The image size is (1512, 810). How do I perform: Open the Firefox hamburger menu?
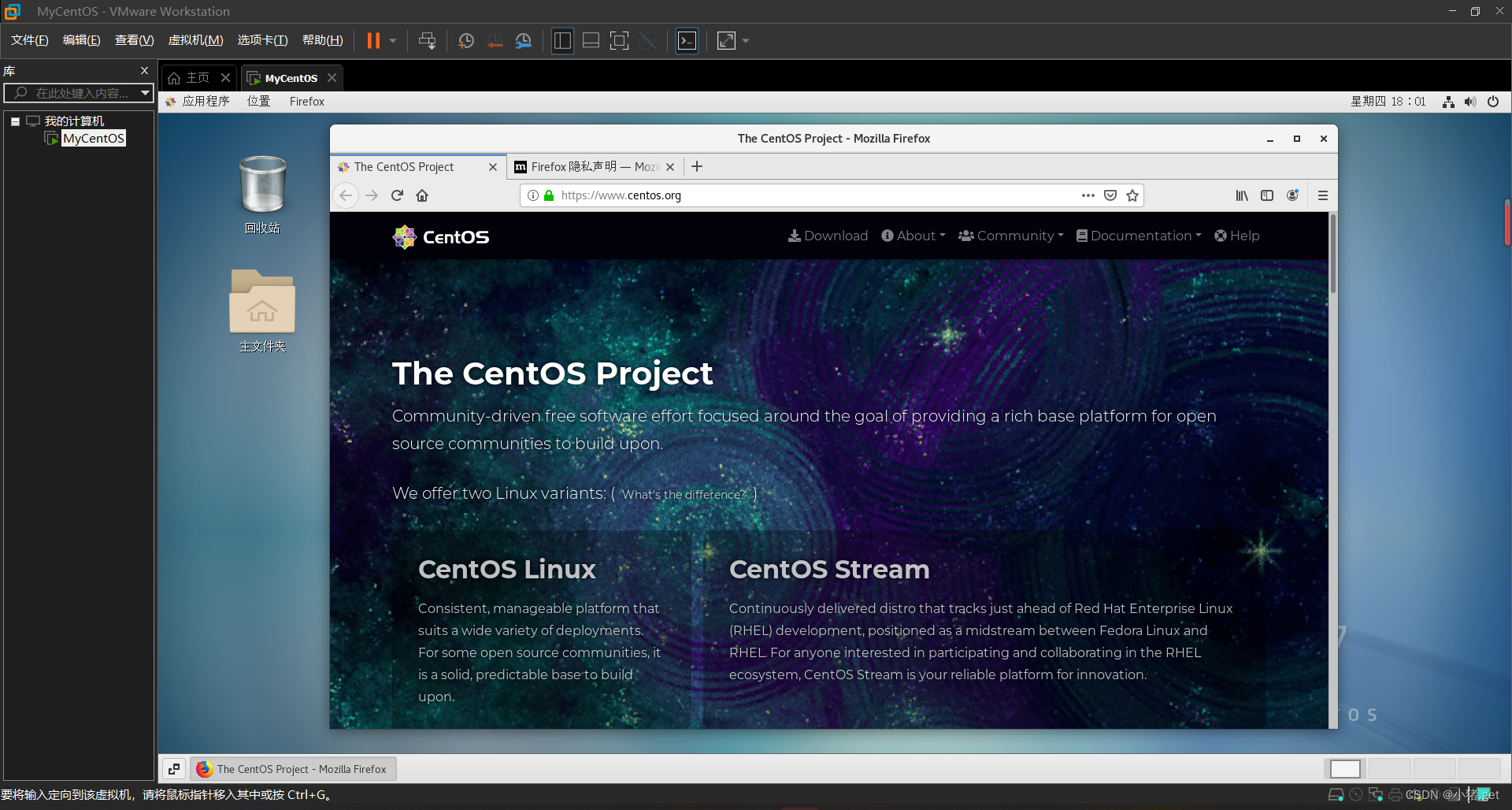(1323, 195)
